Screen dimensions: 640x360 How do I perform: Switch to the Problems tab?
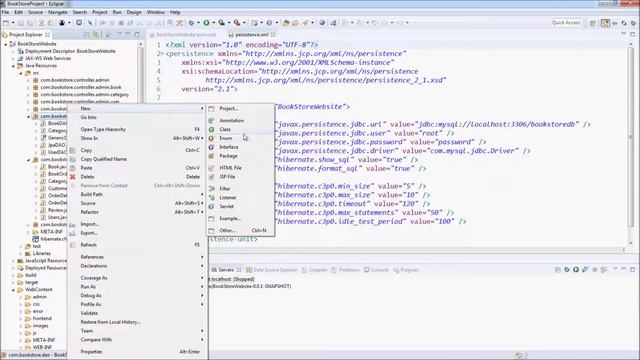tap(345, 270)
